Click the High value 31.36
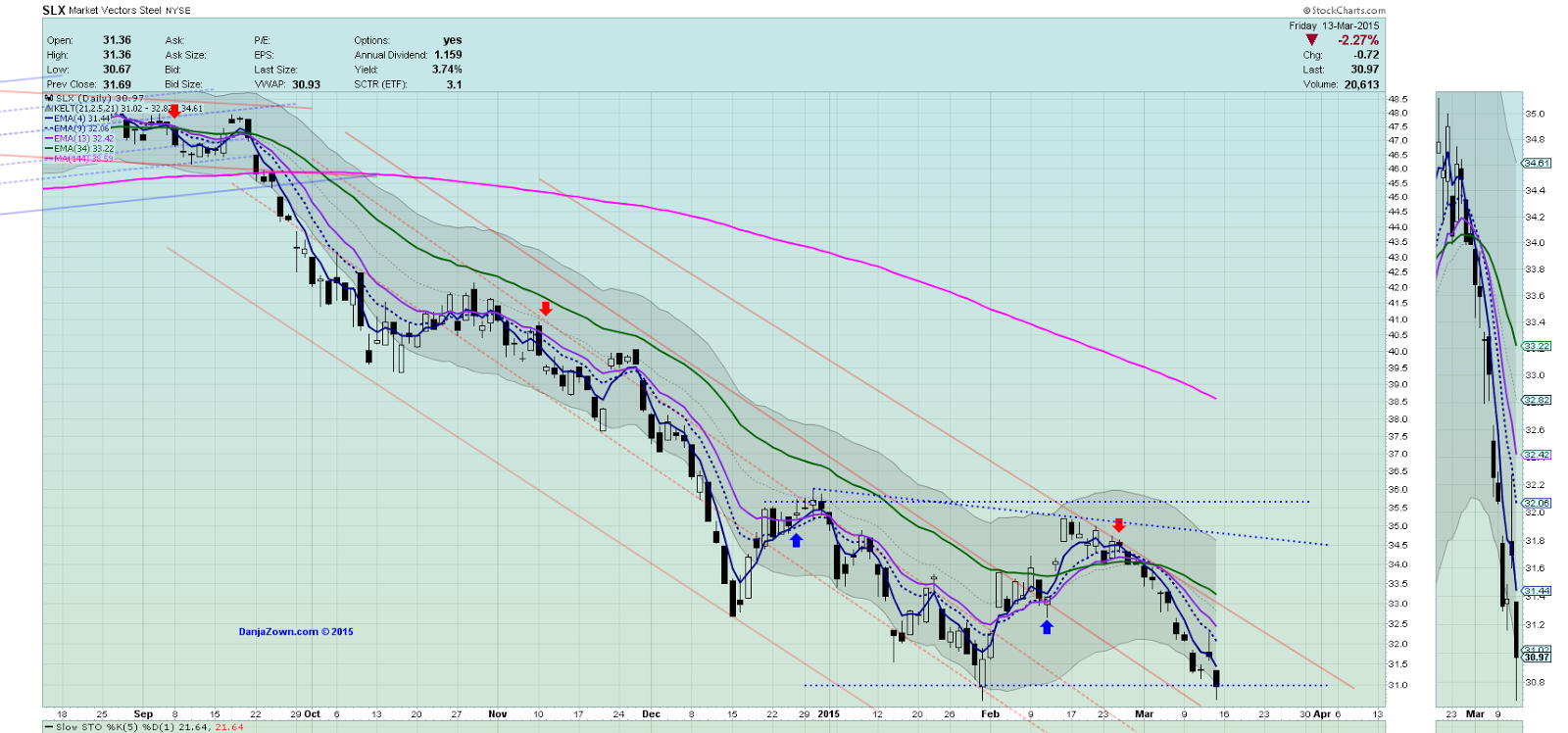 point(117,55)
